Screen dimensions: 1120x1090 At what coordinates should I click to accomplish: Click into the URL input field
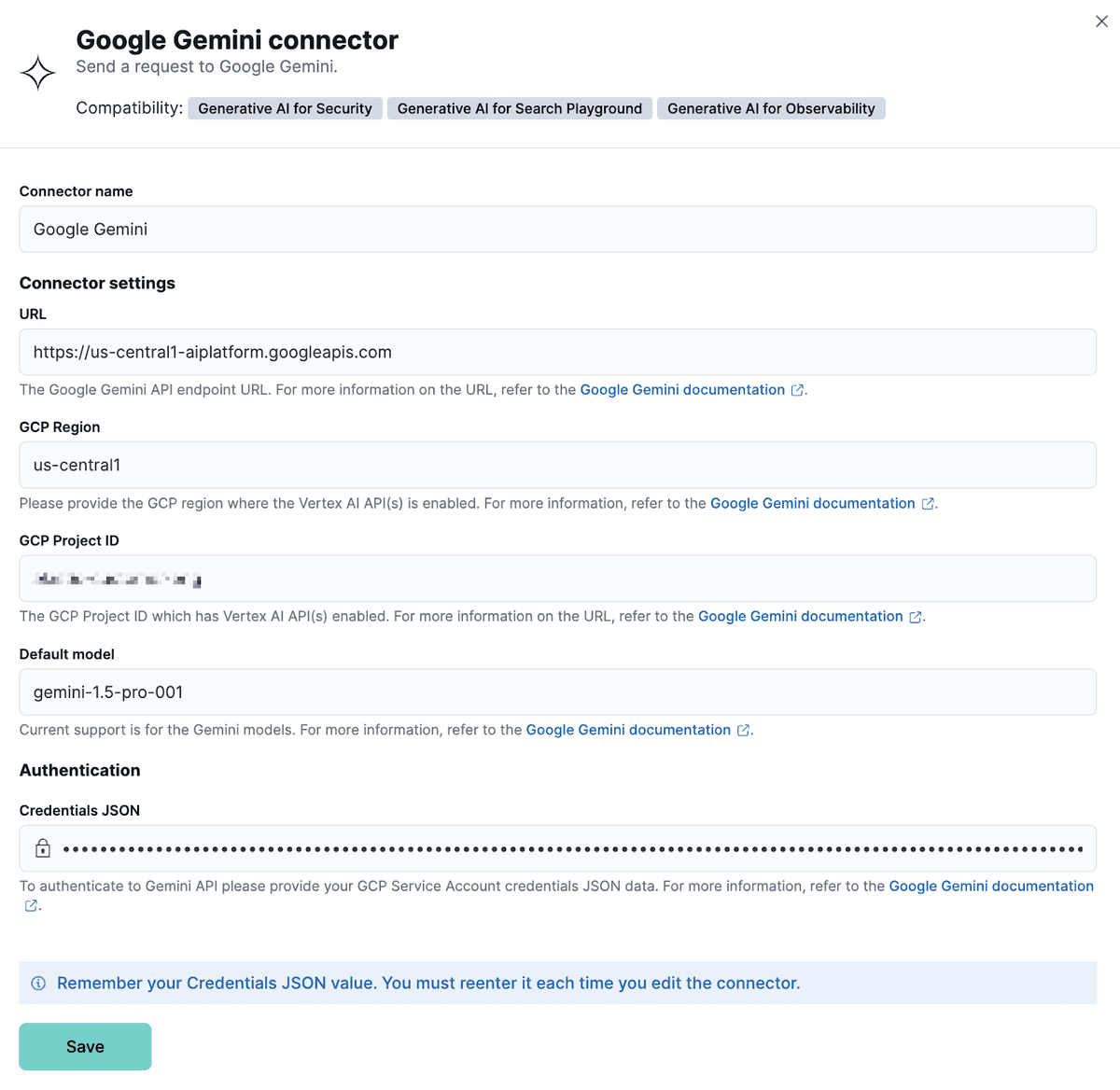pyautogui.click(x=557, y=352)
